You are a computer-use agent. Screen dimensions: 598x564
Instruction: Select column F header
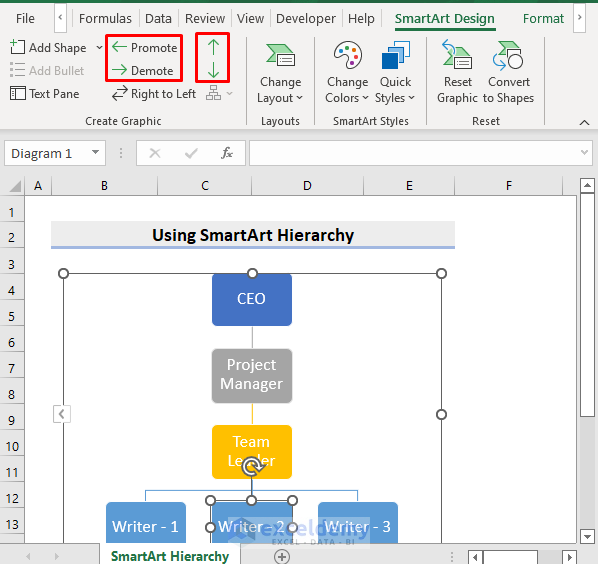point(509,186)
